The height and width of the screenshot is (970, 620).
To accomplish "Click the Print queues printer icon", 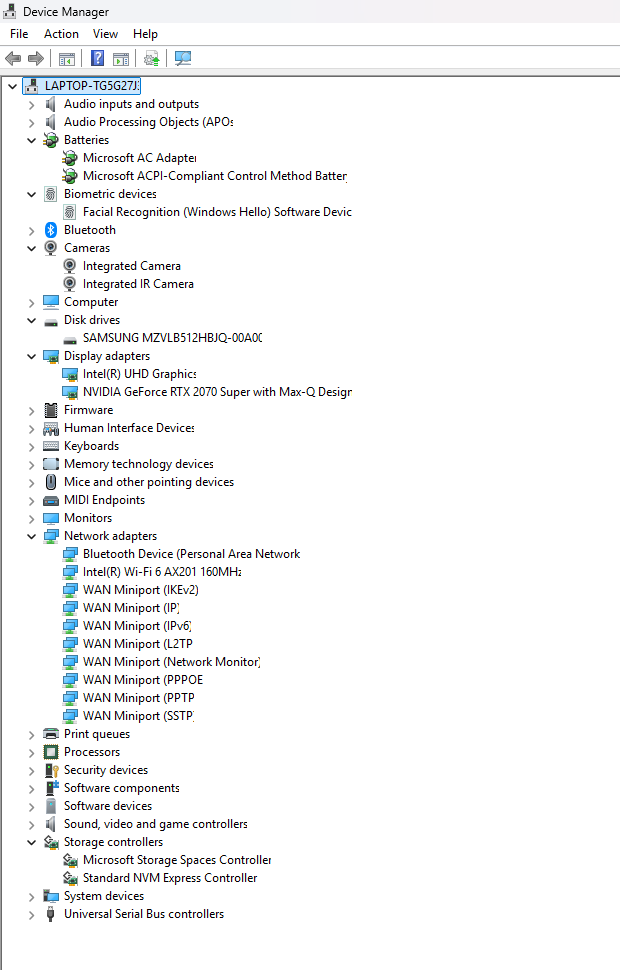I will [51, 734].
